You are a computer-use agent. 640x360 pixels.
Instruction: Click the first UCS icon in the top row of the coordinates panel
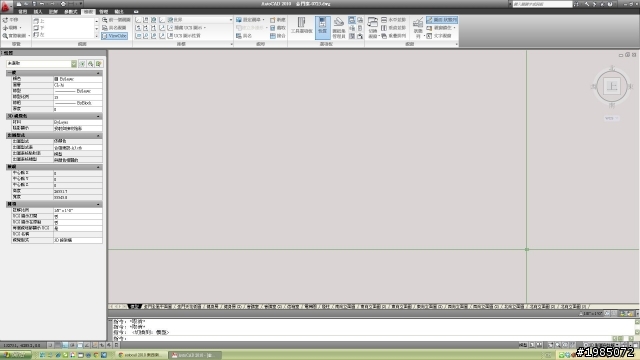[x=138, y=20]
